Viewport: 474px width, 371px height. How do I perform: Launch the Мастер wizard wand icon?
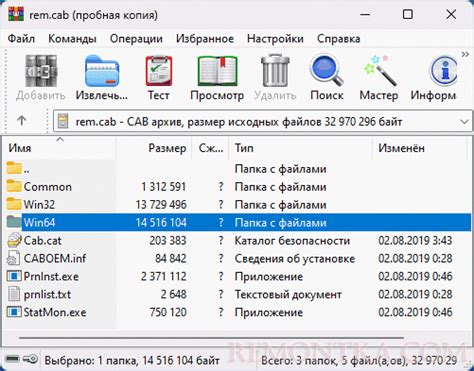point(379,71)
